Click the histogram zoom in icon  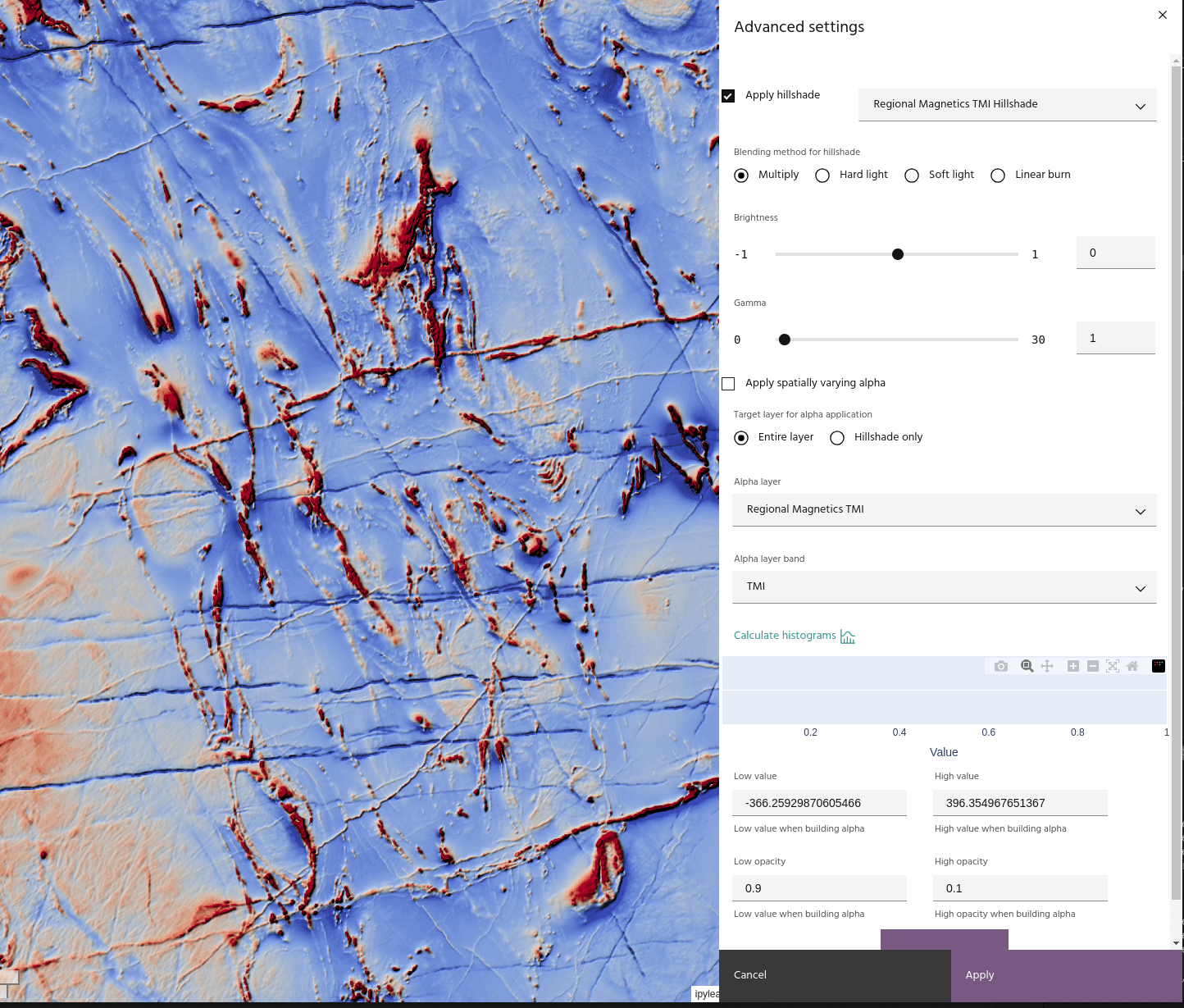tap(1072, 666)
